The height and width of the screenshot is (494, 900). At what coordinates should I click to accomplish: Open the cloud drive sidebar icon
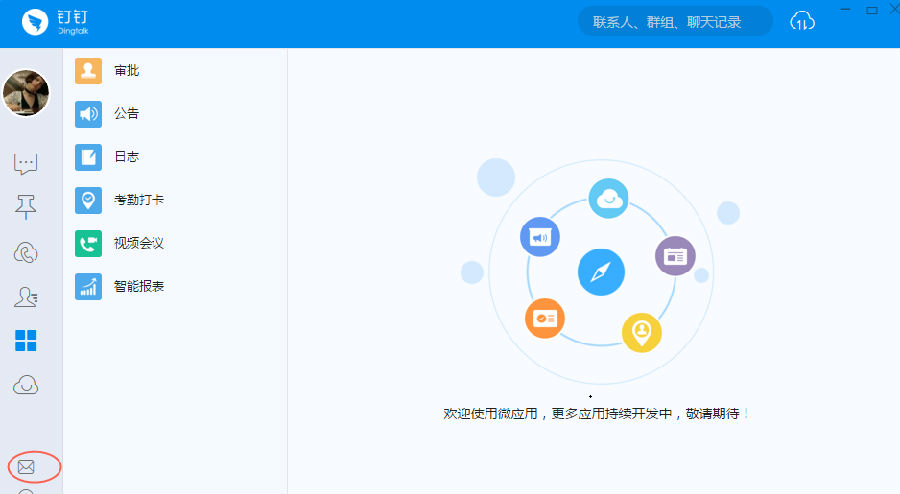[25, 384]
